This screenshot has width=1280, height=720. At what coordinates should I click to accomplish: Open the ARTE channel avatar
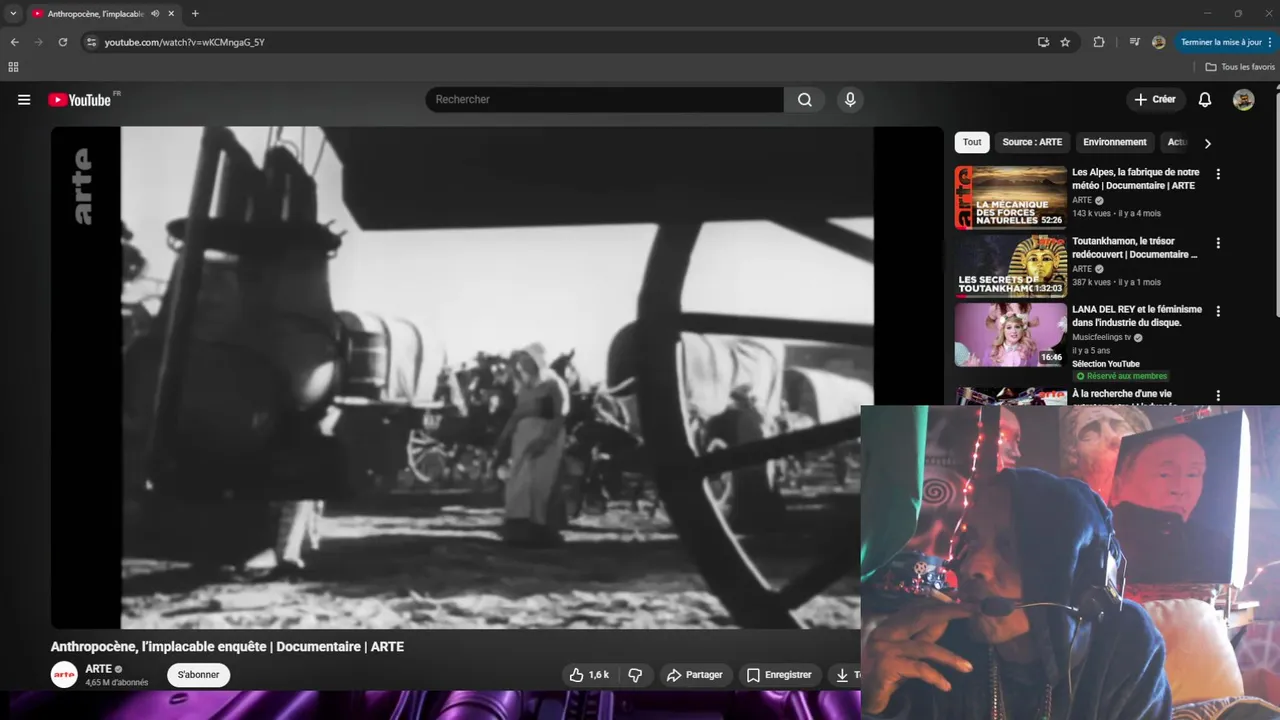tap(64, 675)
